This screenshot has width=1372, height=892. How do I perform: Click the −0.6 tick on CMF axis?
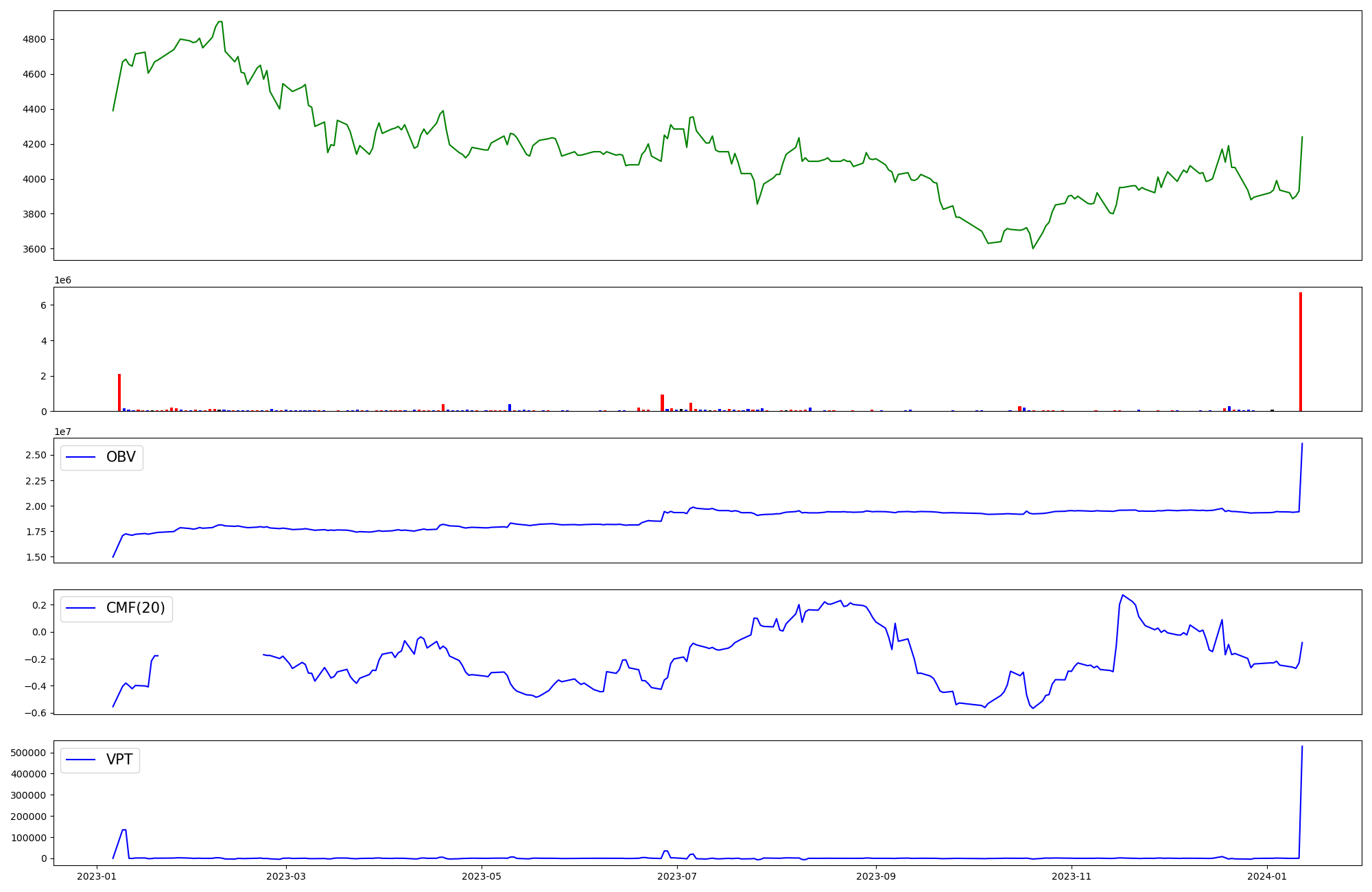[x=34, y=713]
